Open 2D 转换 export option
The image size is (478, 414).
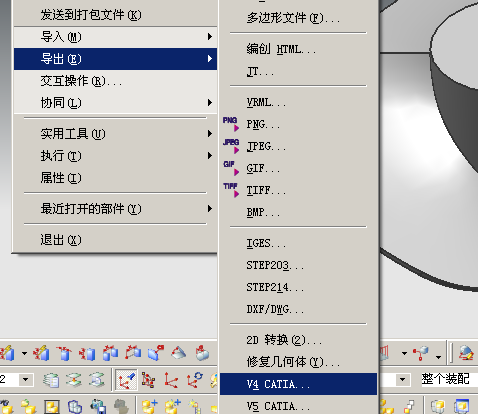tap(298, 340)
